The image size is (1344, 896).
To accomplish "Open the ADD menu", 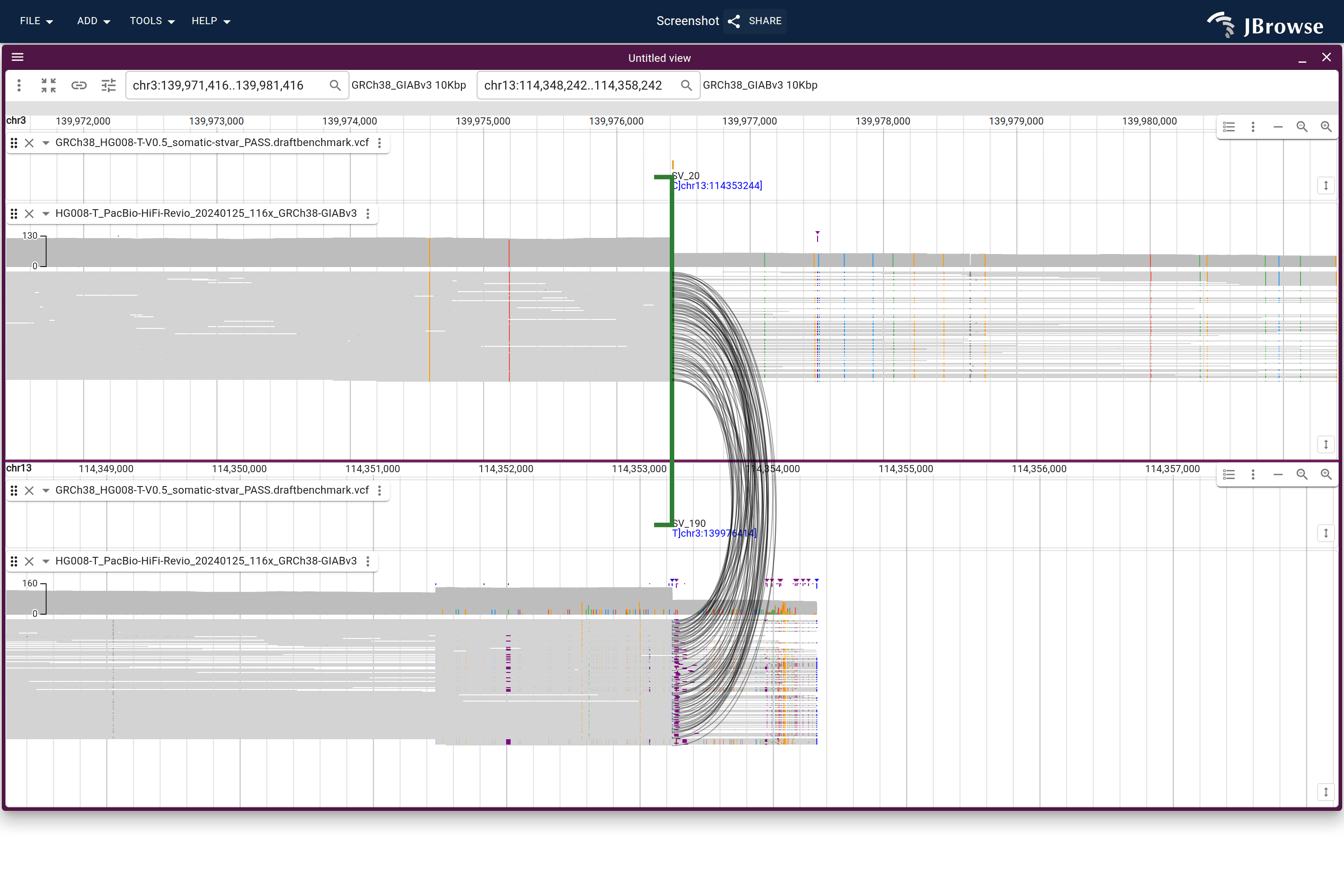I will tap(94, 21).
